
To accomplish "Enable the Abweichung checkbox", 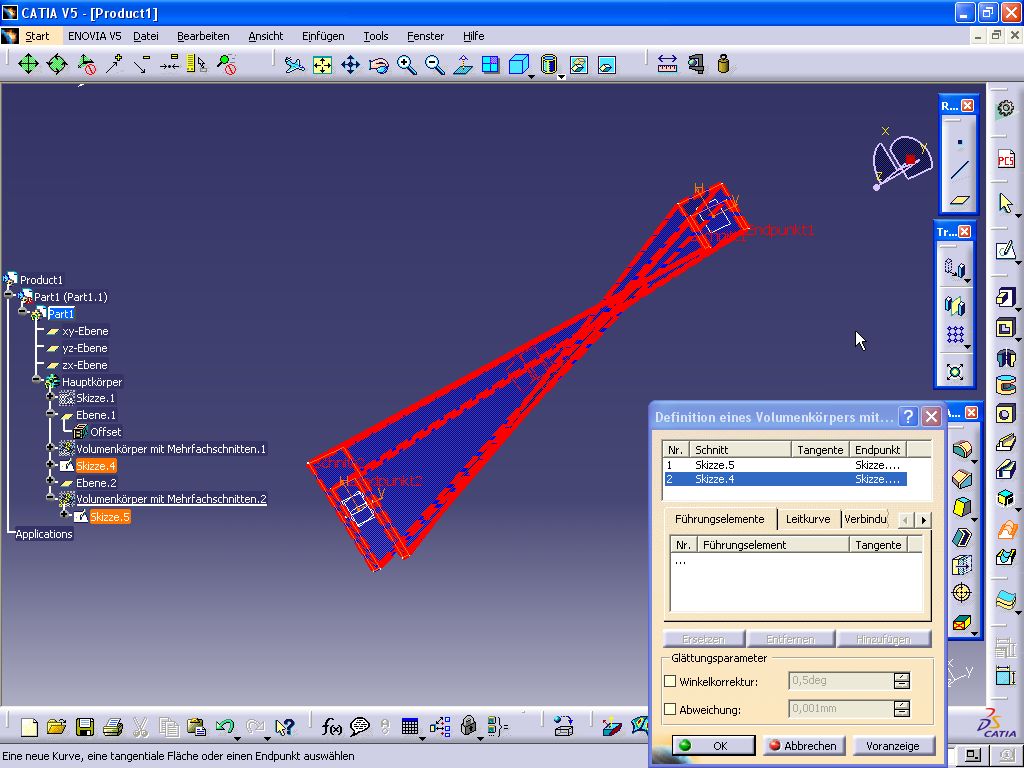I will 670,709.
